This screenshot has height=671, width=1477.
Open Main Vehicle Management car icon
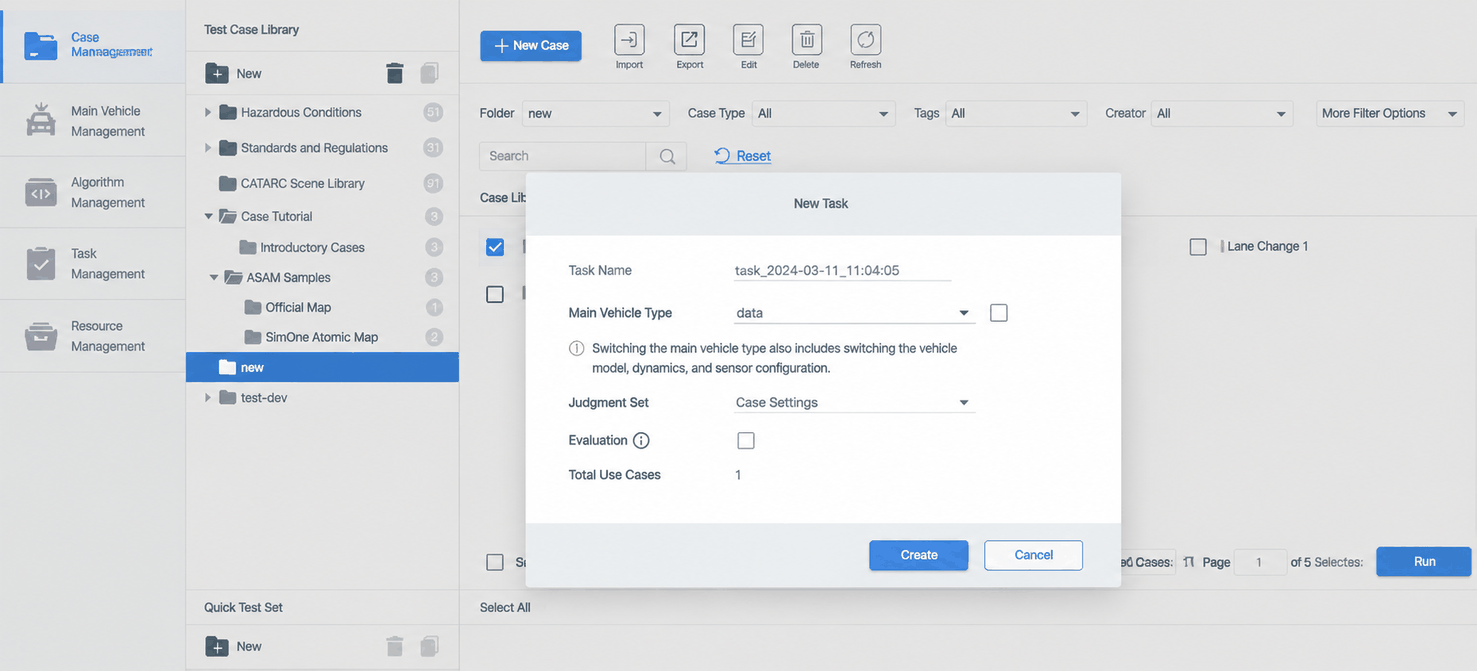[41, 120]
